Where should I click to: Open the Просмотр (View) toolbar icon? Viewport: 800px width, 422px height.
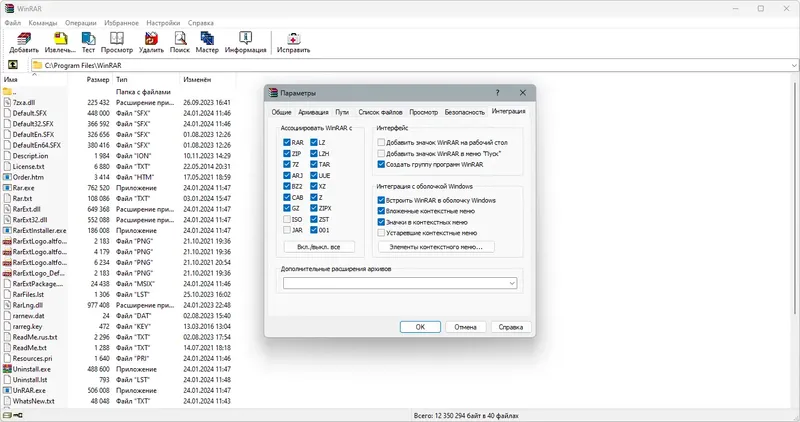pos(117,38)
